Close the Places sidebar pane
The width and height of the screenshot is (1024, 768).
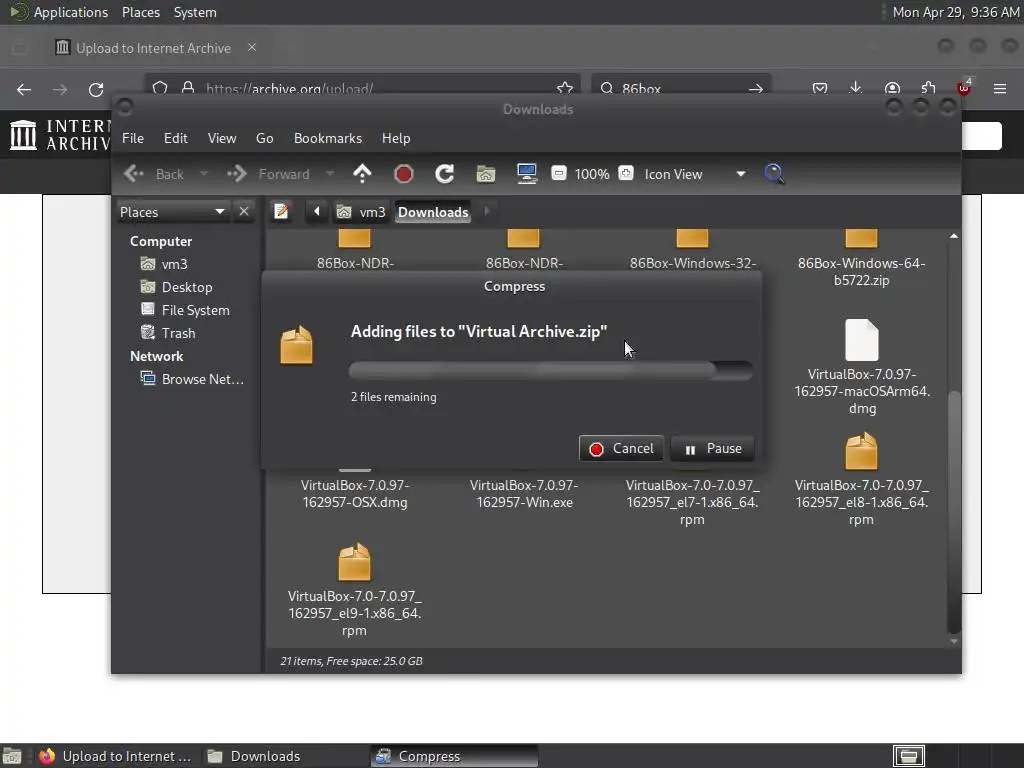click(244, 212)
